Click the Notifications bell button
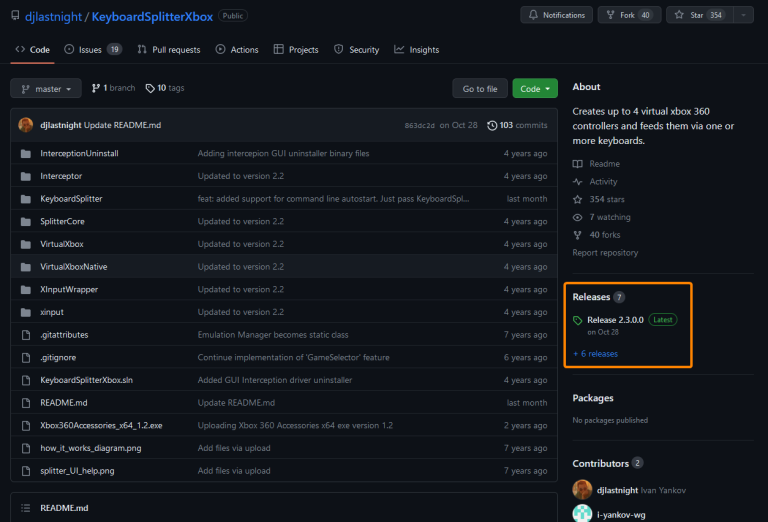This screenshot has height=522, width=768. coord(556,15)
